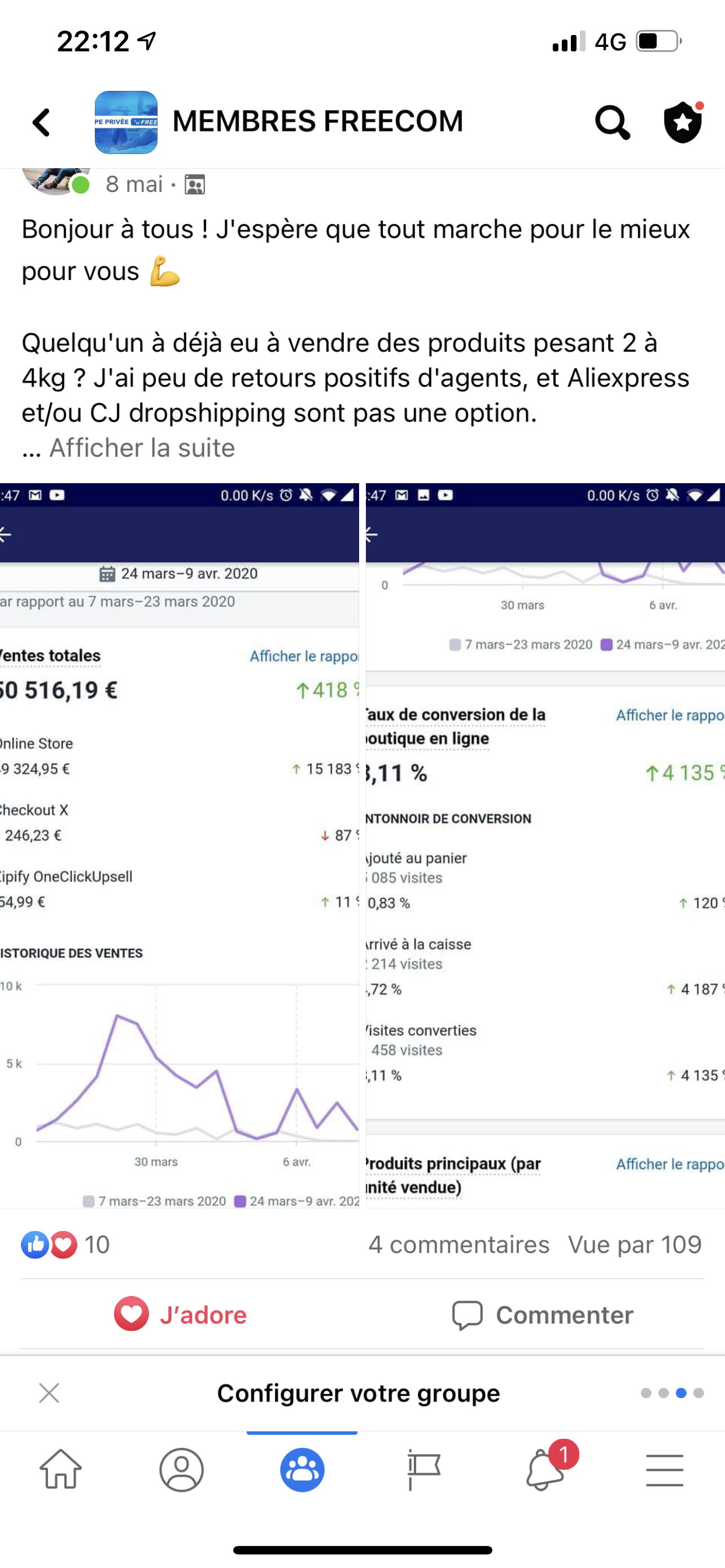Open the left sales report screenshot
The width and height of the screenshot is (725, 1568).
point(180,846)
